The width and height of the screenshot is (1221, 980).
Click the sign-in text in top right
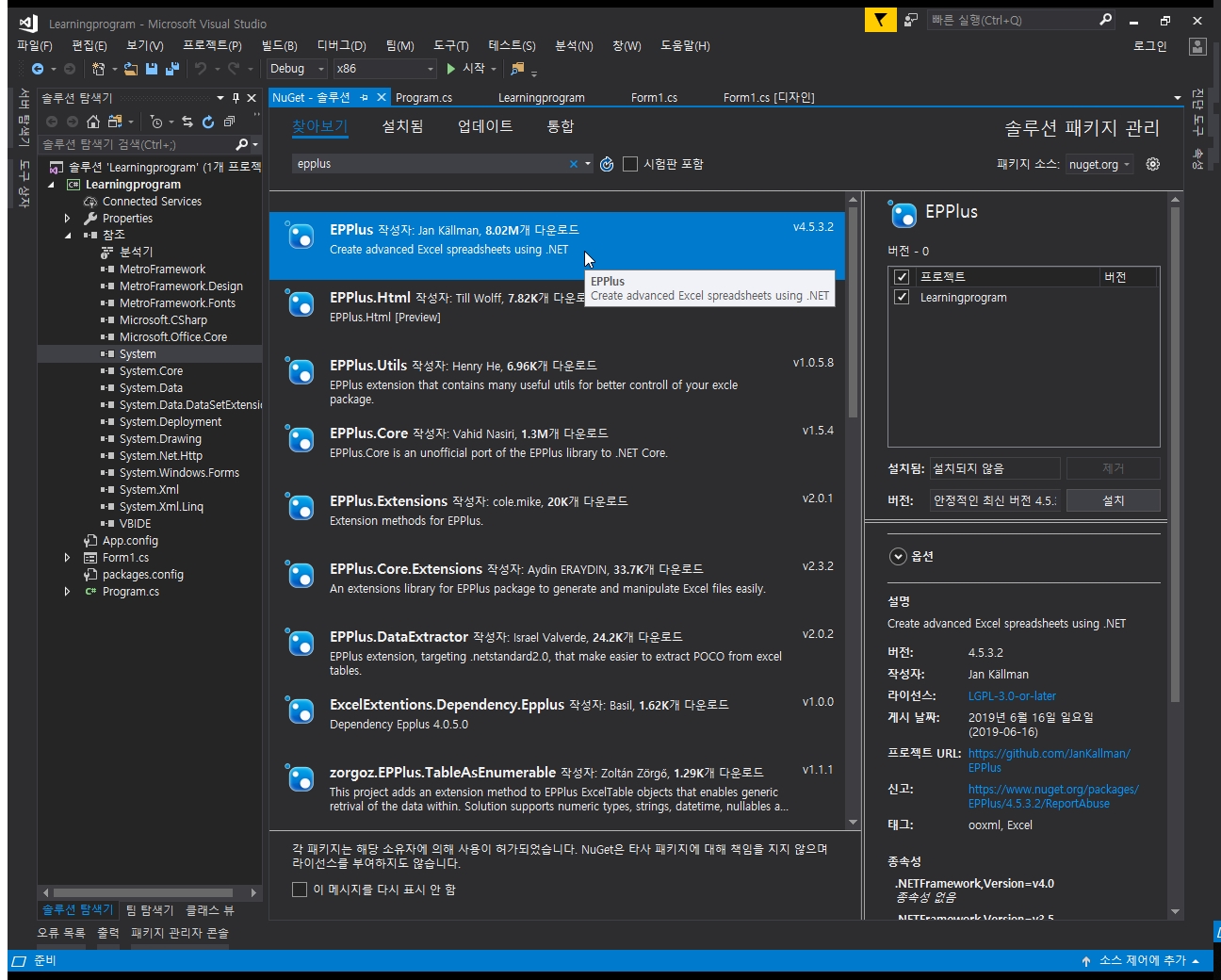[1149, 46]
